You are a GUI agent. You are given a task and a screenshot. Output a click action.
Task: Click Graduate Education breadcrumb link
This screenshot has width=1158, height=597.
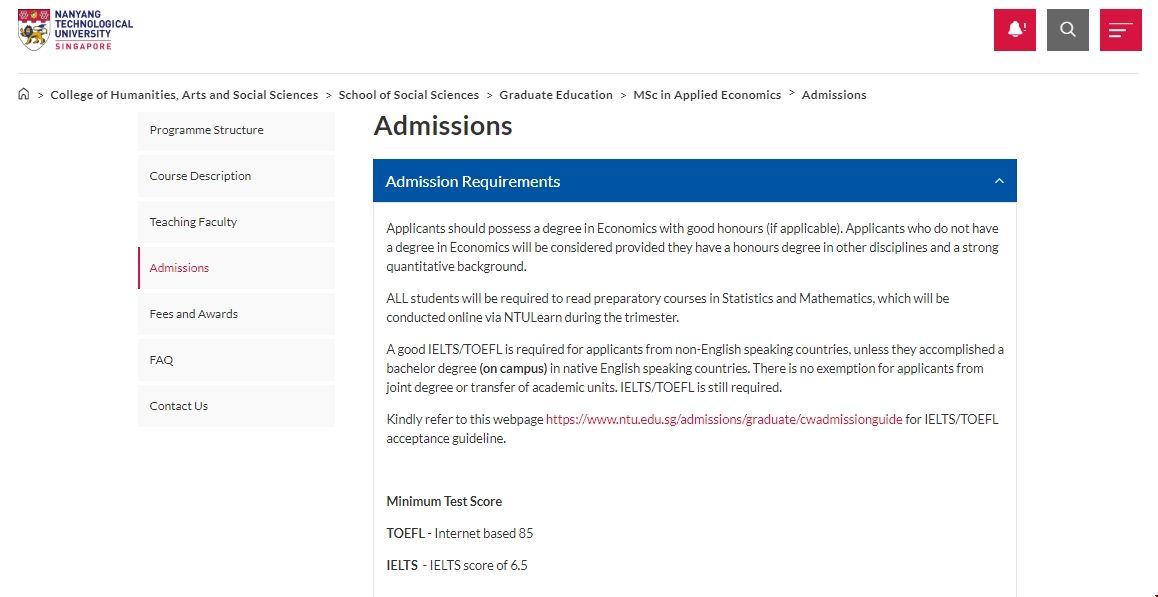(556, 95)
